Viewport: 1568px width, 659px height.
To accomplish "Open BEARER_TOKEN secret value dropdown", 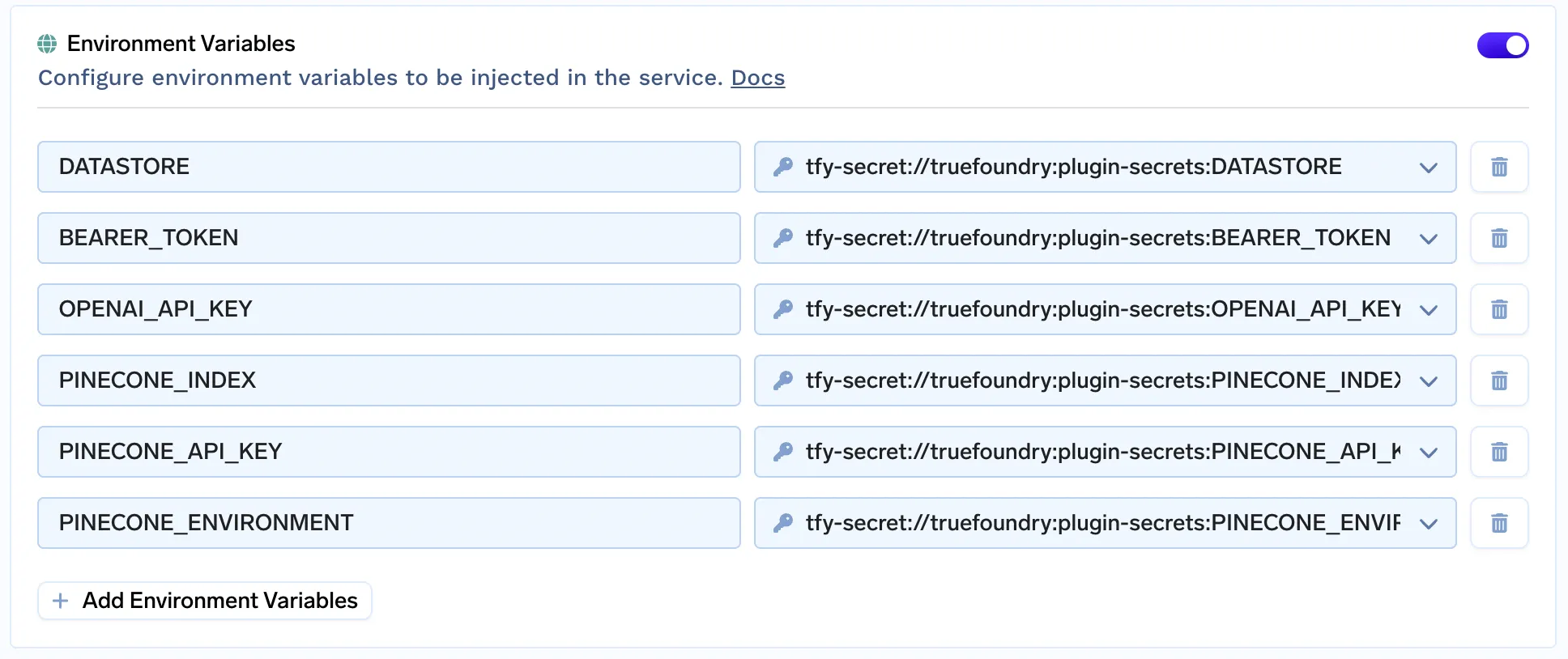I will pos(1428,239).
